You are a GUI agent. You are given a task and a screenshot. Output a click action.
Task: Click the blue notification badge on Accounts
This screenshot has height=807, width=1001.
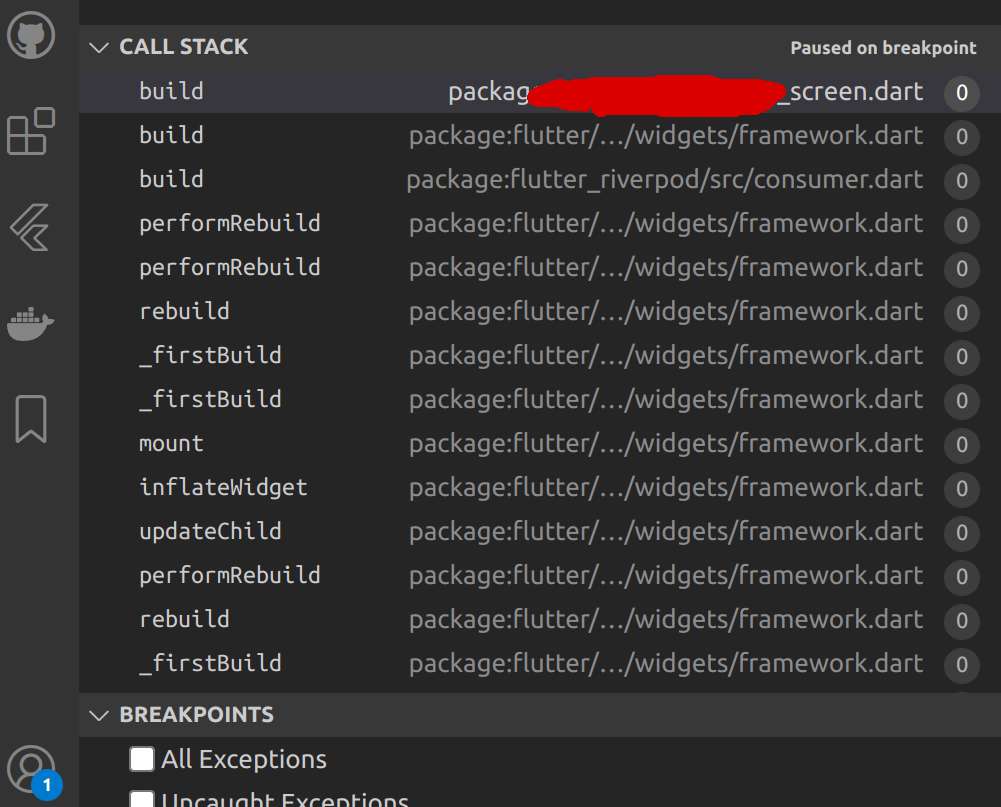[x=49, y=787]
